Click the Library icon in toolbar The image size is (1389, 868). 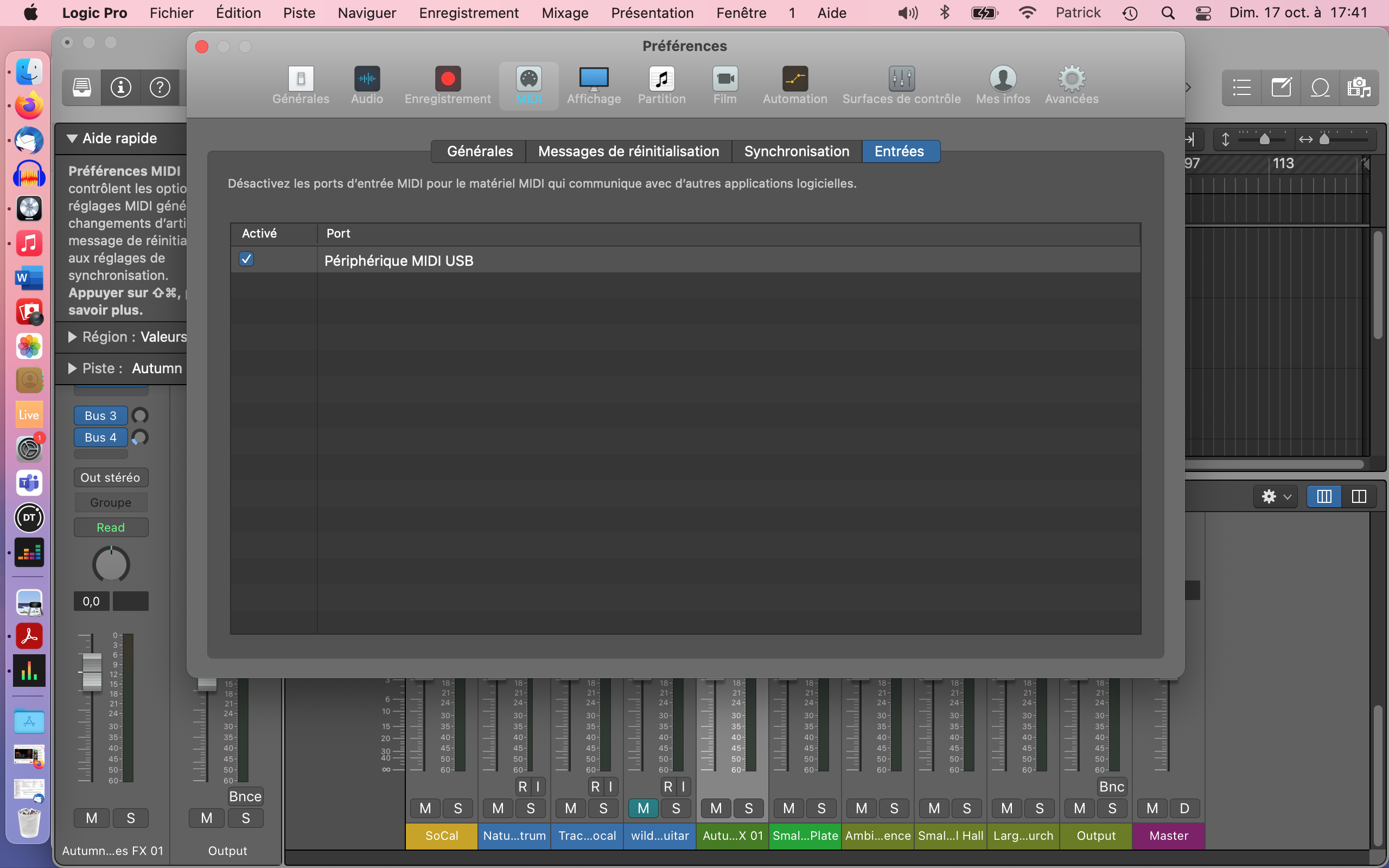coord(81,87)
